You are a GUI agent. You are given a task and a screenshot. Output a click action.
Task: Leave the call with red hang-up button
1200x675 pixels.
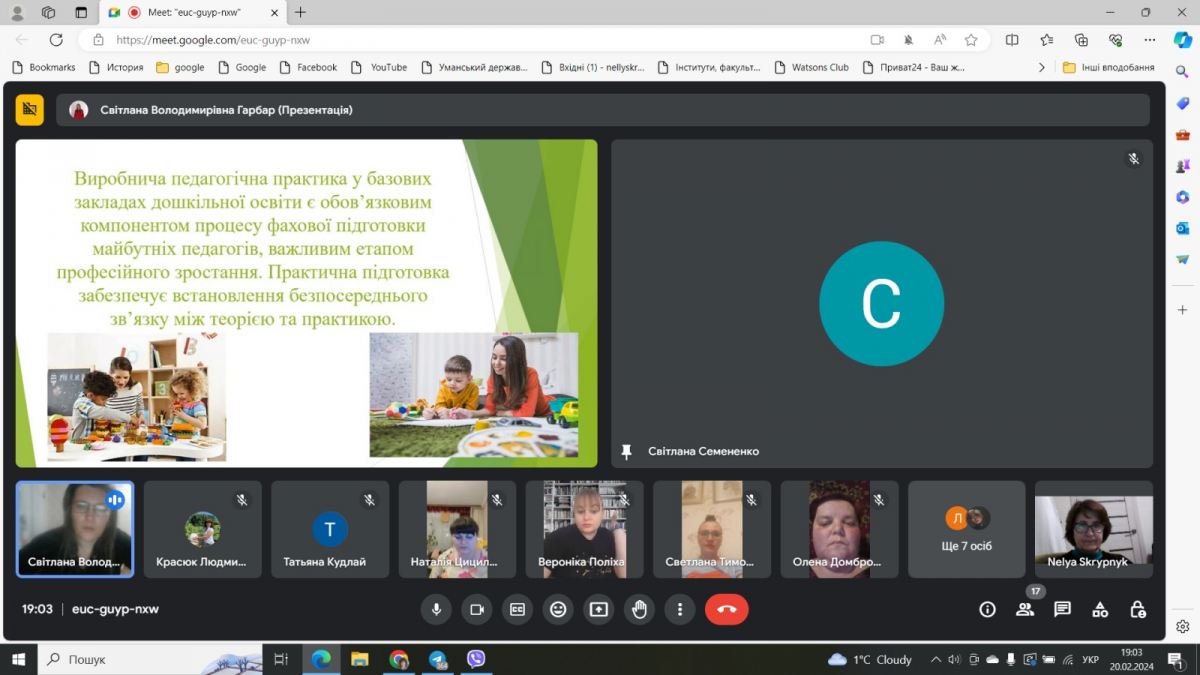click(x=727, y=609)
